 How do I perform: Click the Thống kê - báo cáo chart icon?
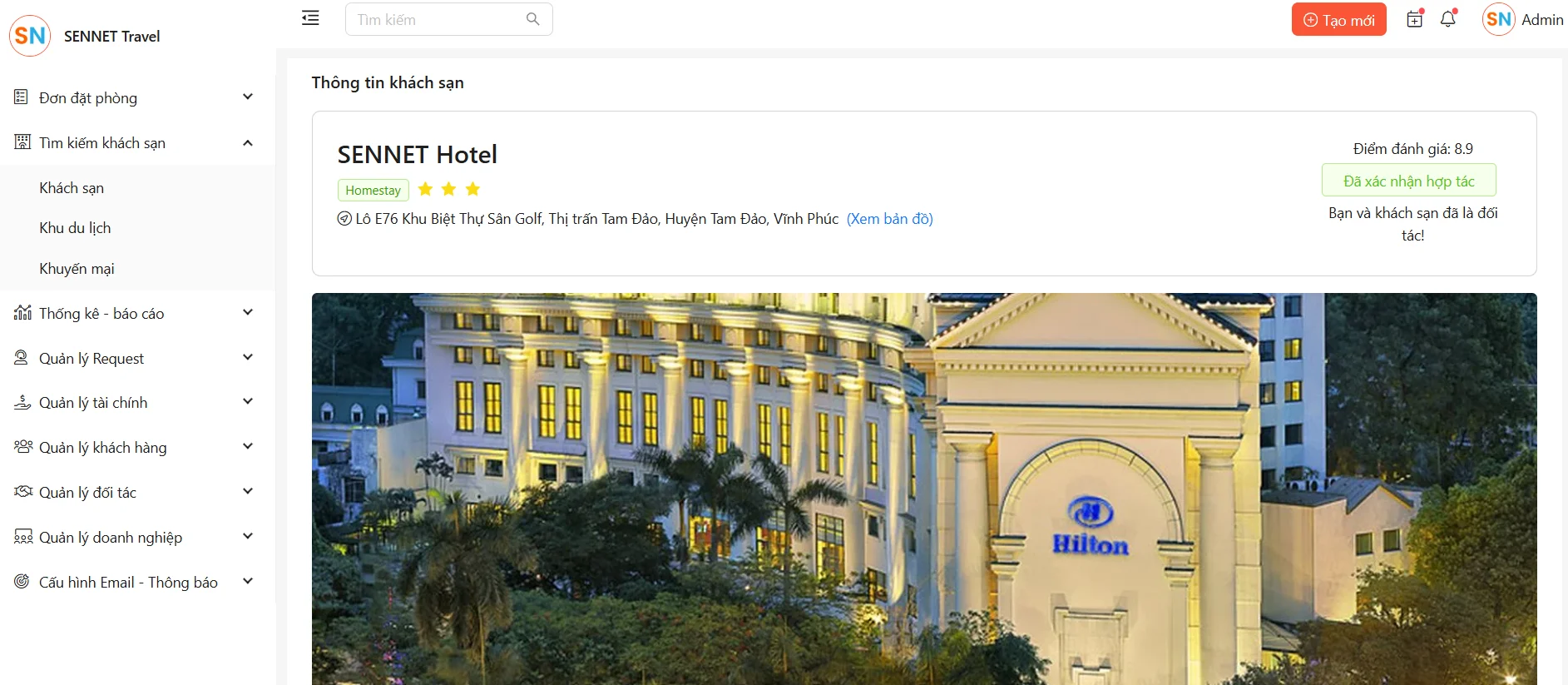22,313
